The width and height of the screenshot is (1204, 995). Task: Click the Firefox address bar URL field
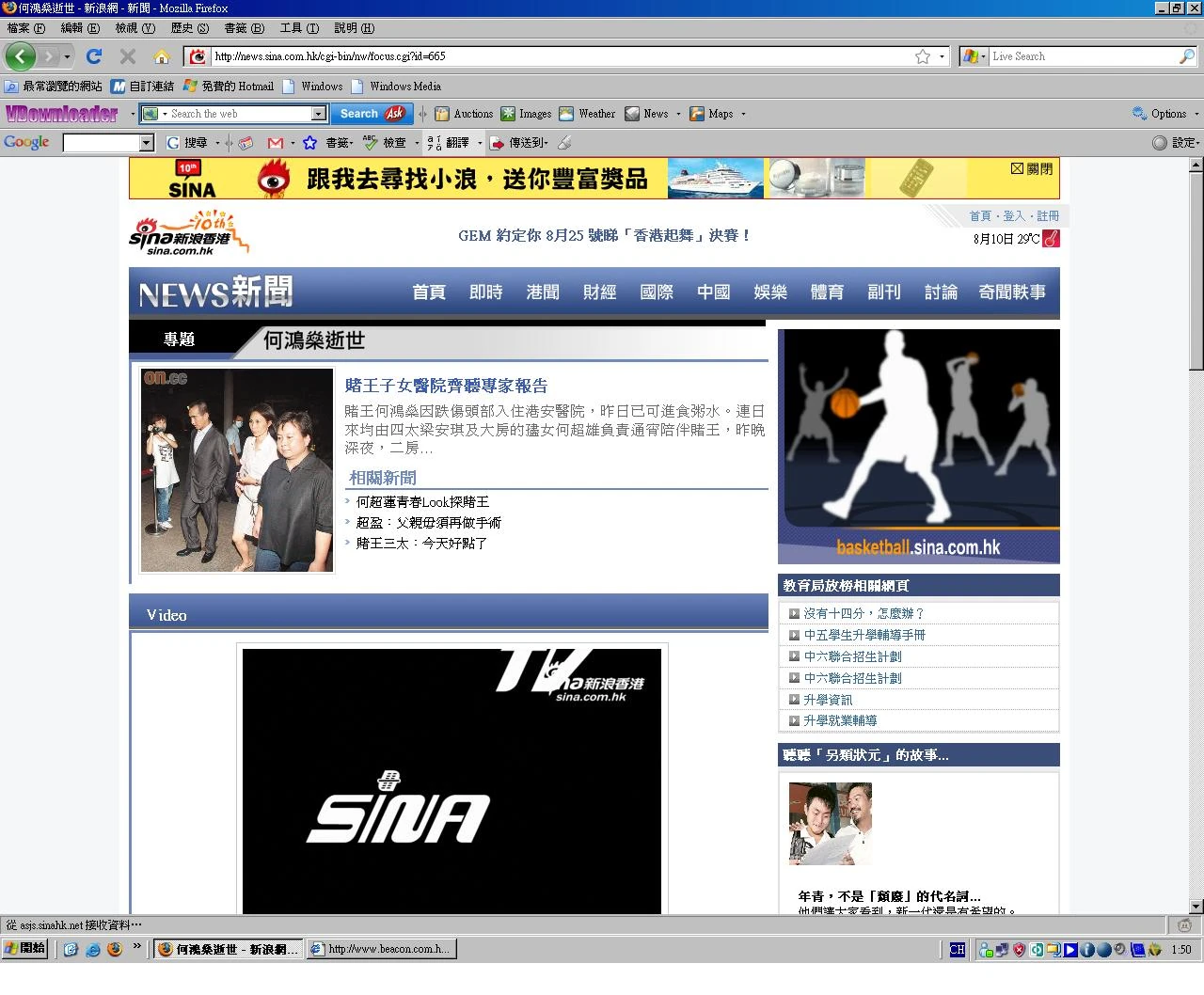pyautogui.click(x=561, y=56)
